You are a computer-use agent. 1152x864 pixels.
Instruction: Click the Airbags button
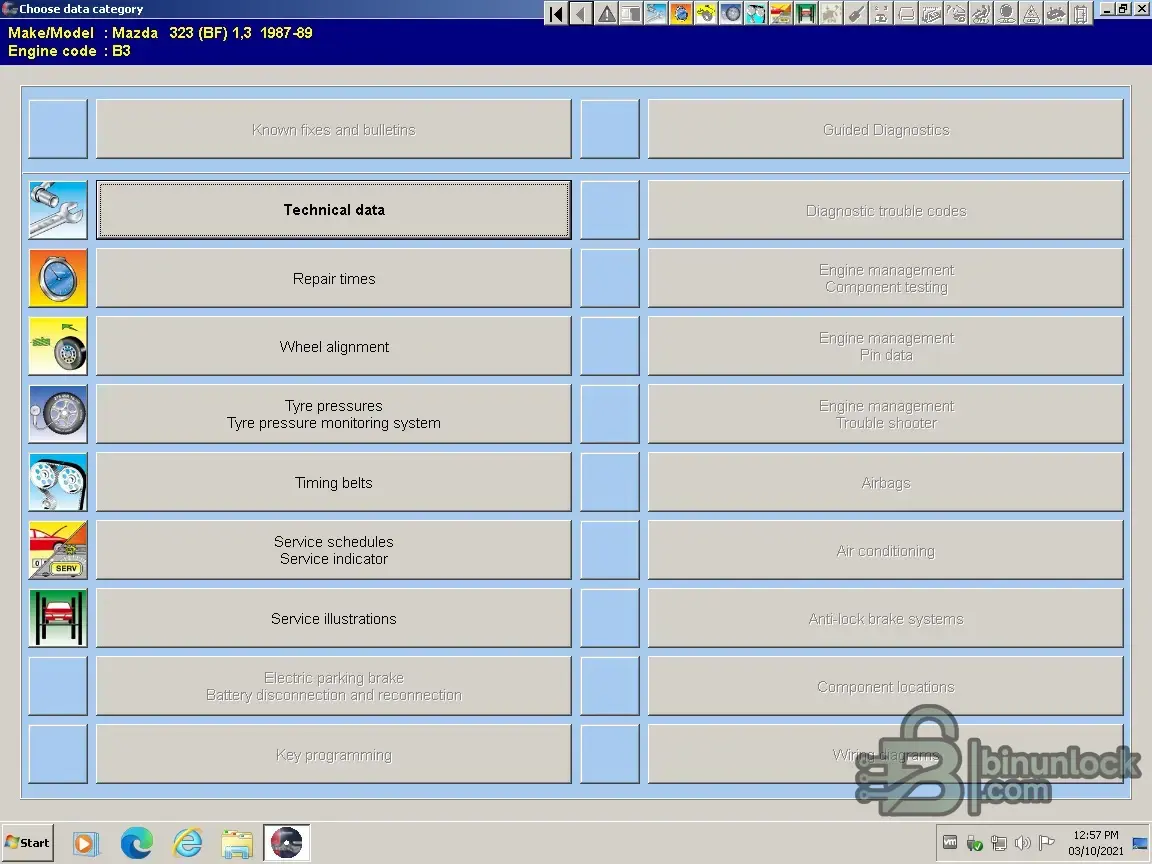(885, 482)
